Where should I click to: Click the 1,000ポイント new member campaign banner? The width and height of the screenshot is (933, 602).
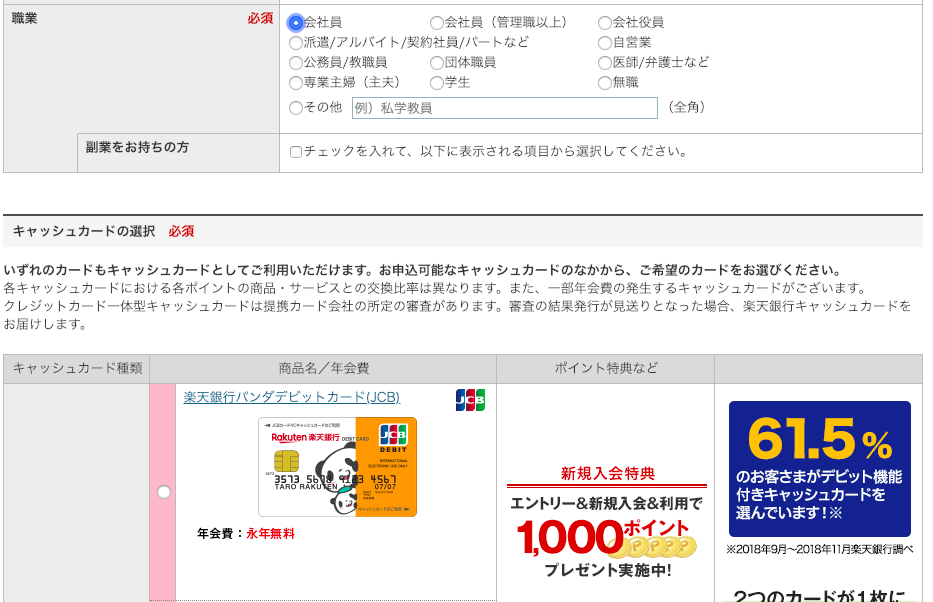tap(607, 522)
